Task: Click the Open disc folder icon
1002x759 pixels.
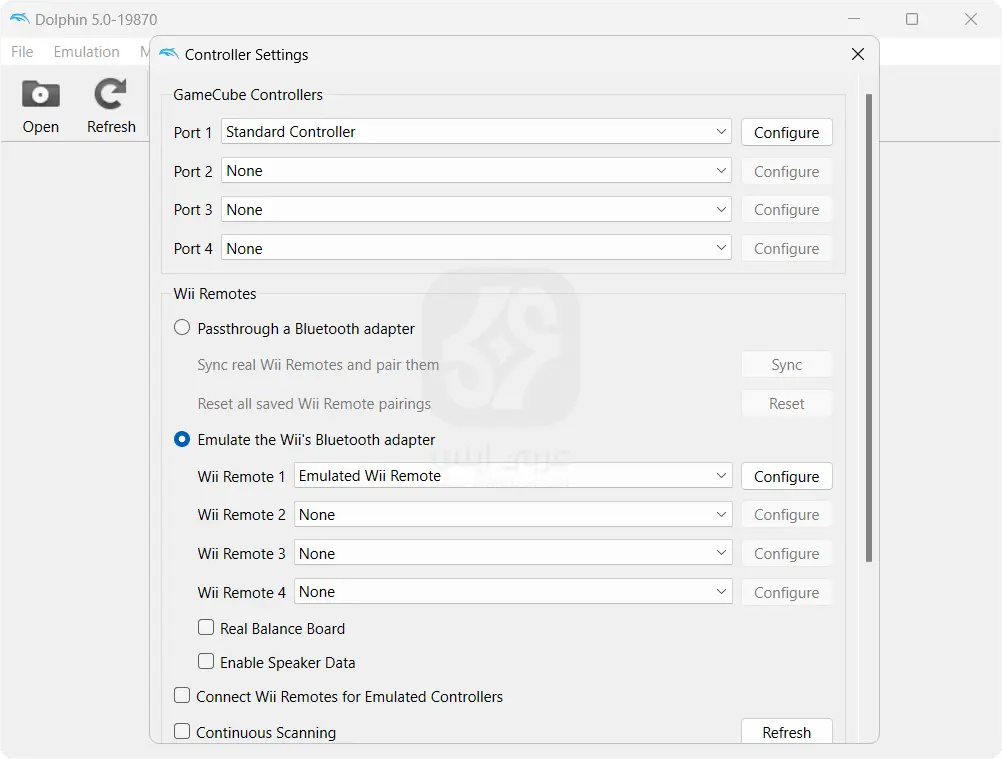Action: point(41,95)
